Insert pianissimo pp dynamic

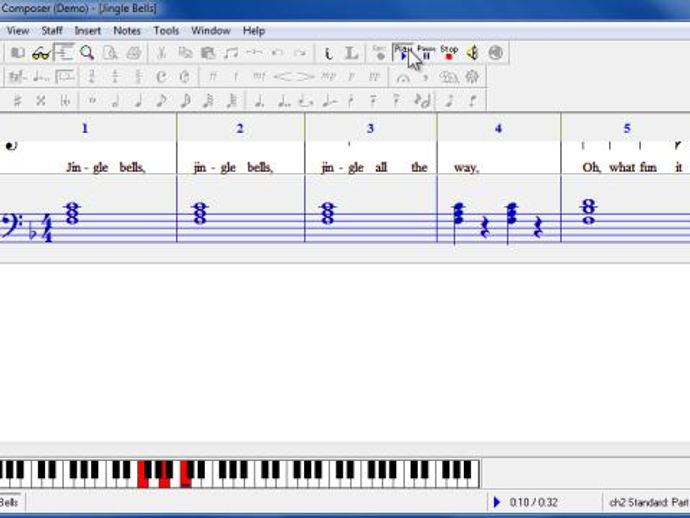pos(374,77)
